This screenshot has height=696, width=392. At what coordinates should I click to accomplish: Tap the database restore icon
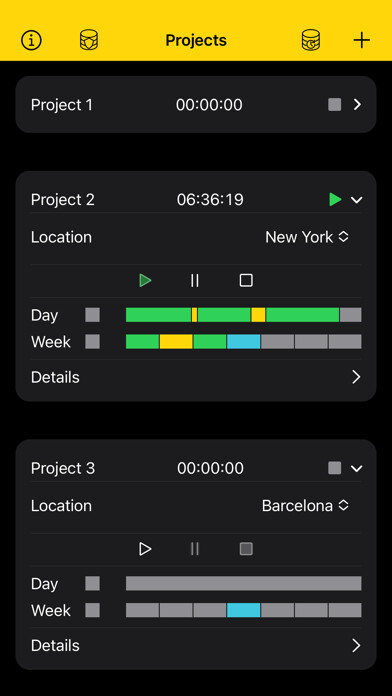[310, 40]
